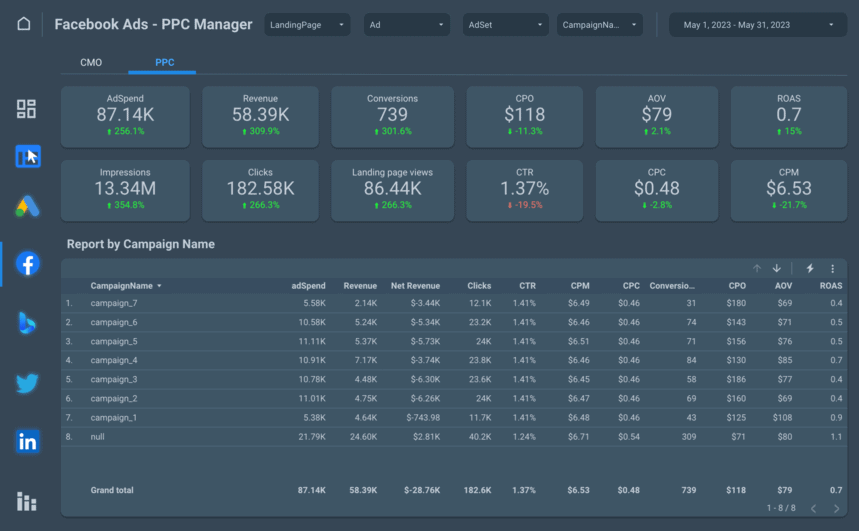The height and width of the screenshot is (531, 859).
Task: Select the AdSpend 87.14K scorecard
Action: pyautogui.click(x=125, y=116)
